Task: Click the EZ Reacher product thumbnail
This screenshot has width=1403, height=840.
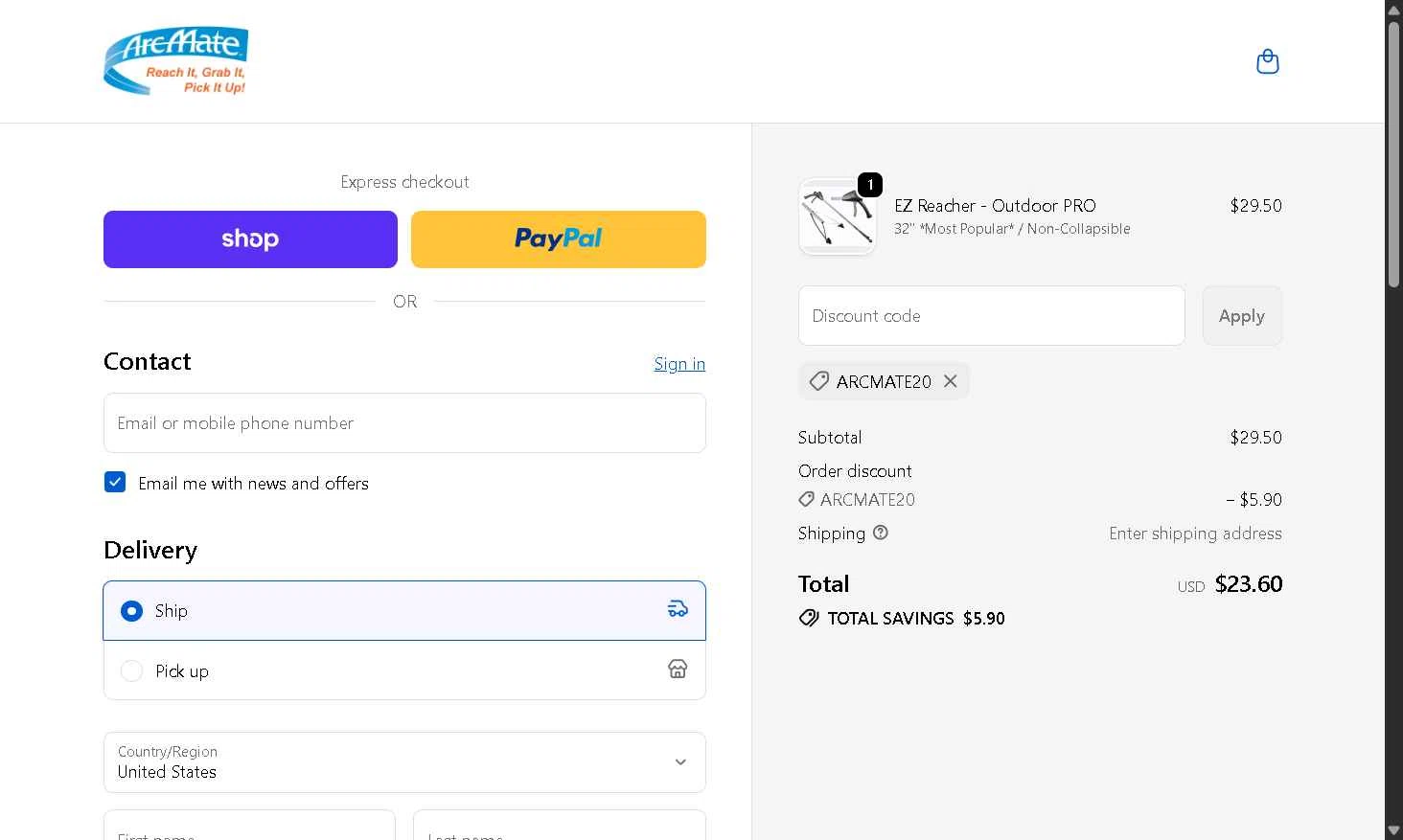Action: coord(838,216)
